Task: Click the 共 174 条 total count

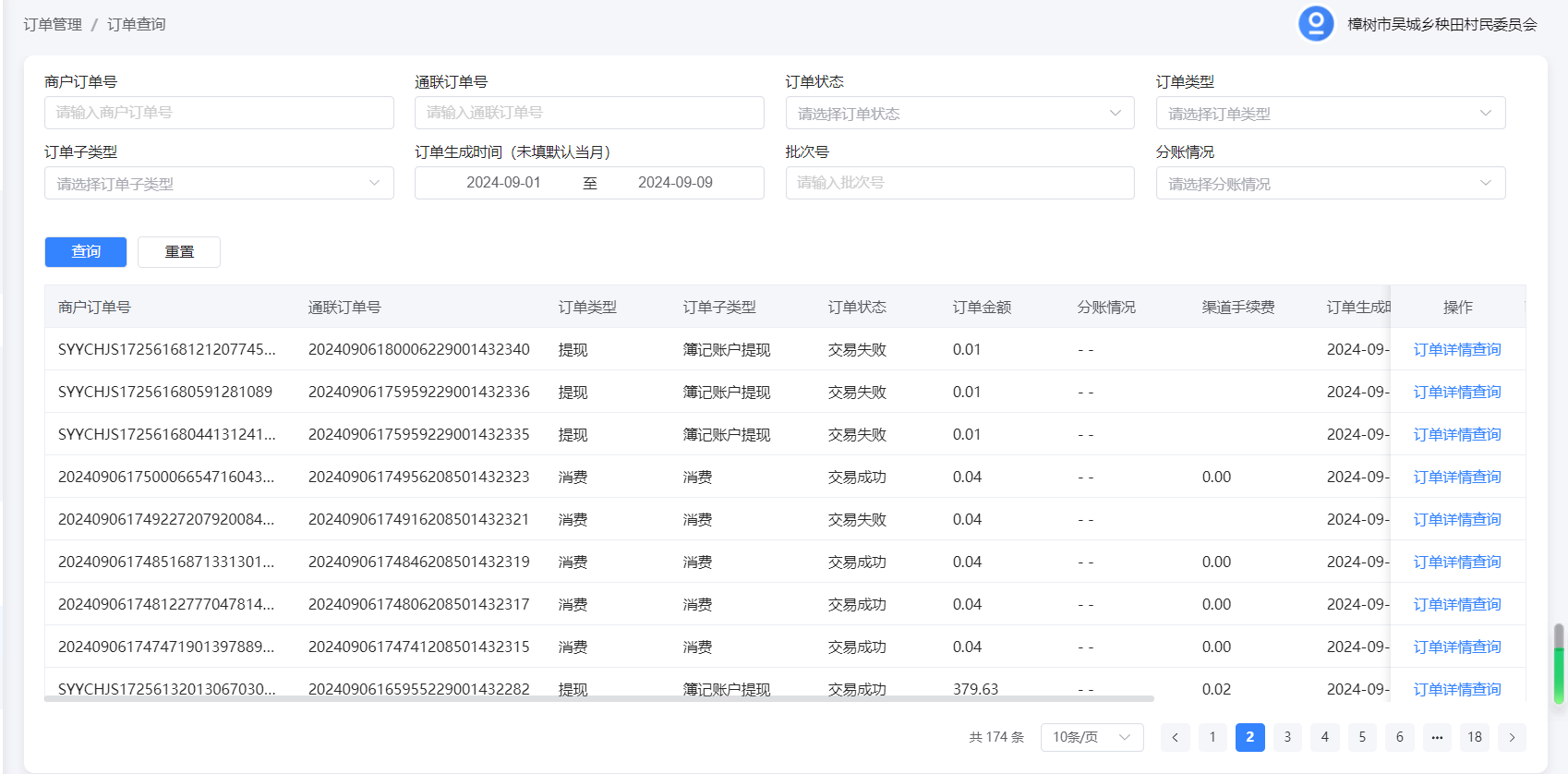Action: tap(996, 737)
